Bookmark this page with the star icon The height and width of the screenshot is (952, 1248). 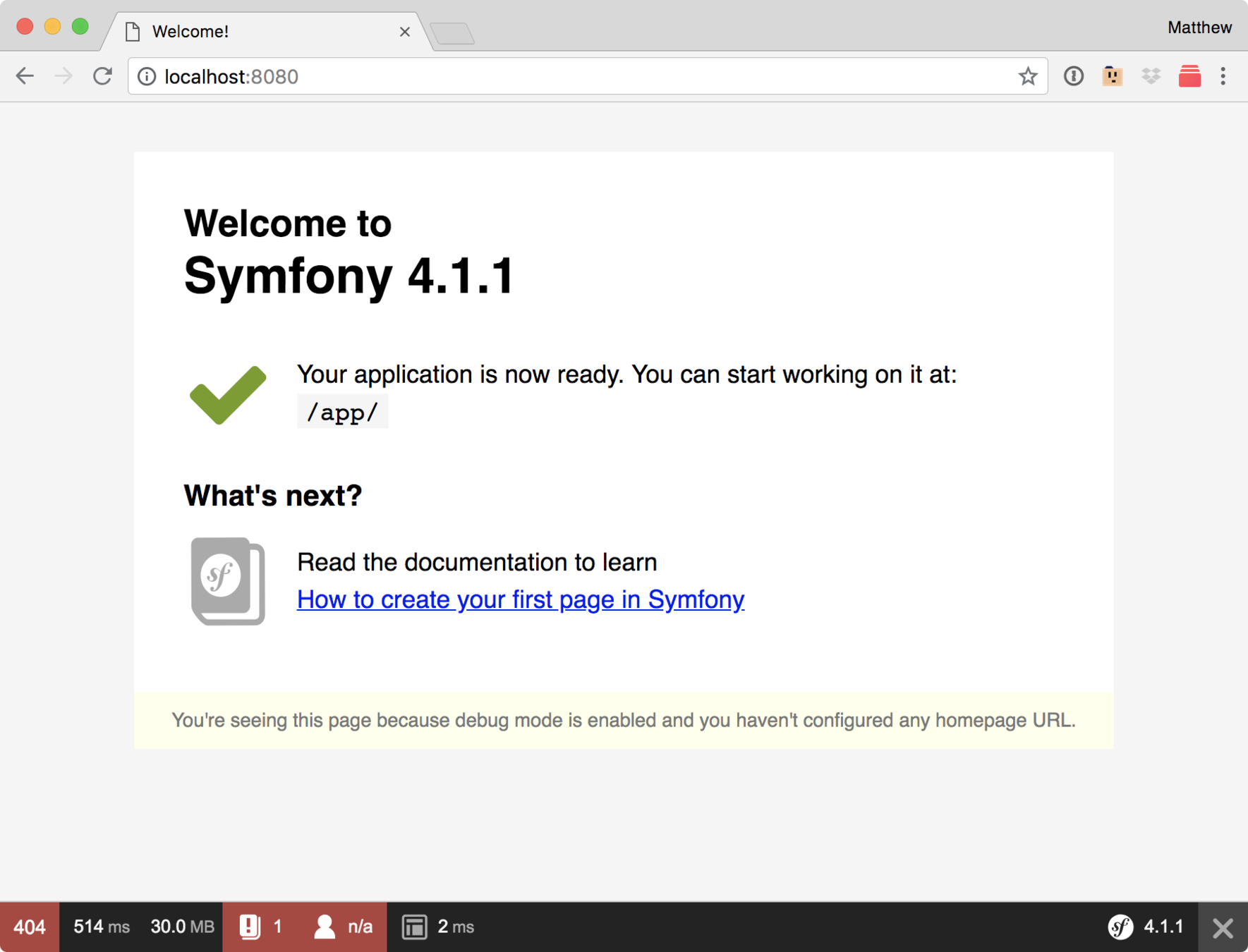(1028, 76)
